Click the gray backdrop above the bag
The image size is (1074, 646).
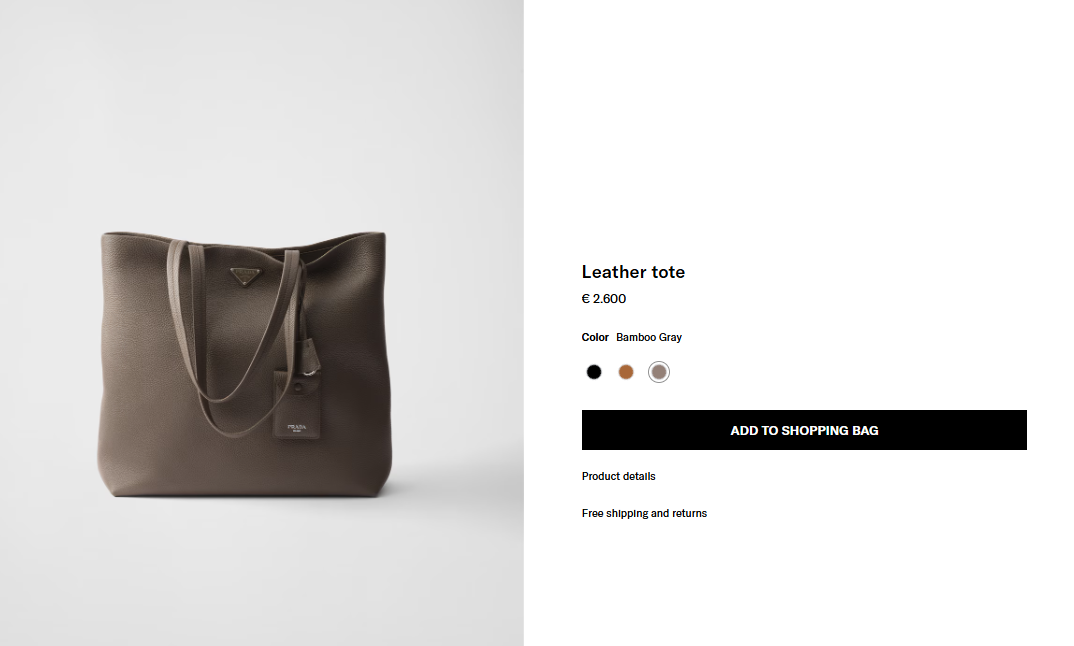coord(262,110)
